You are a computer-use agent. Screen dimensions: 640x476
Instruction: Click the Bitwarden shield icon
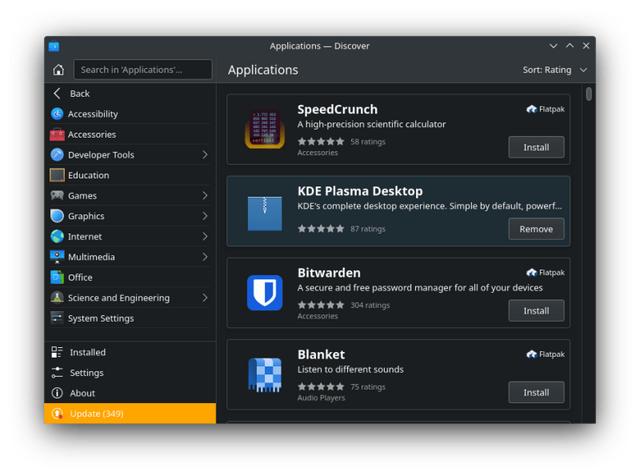coord(265,293)
